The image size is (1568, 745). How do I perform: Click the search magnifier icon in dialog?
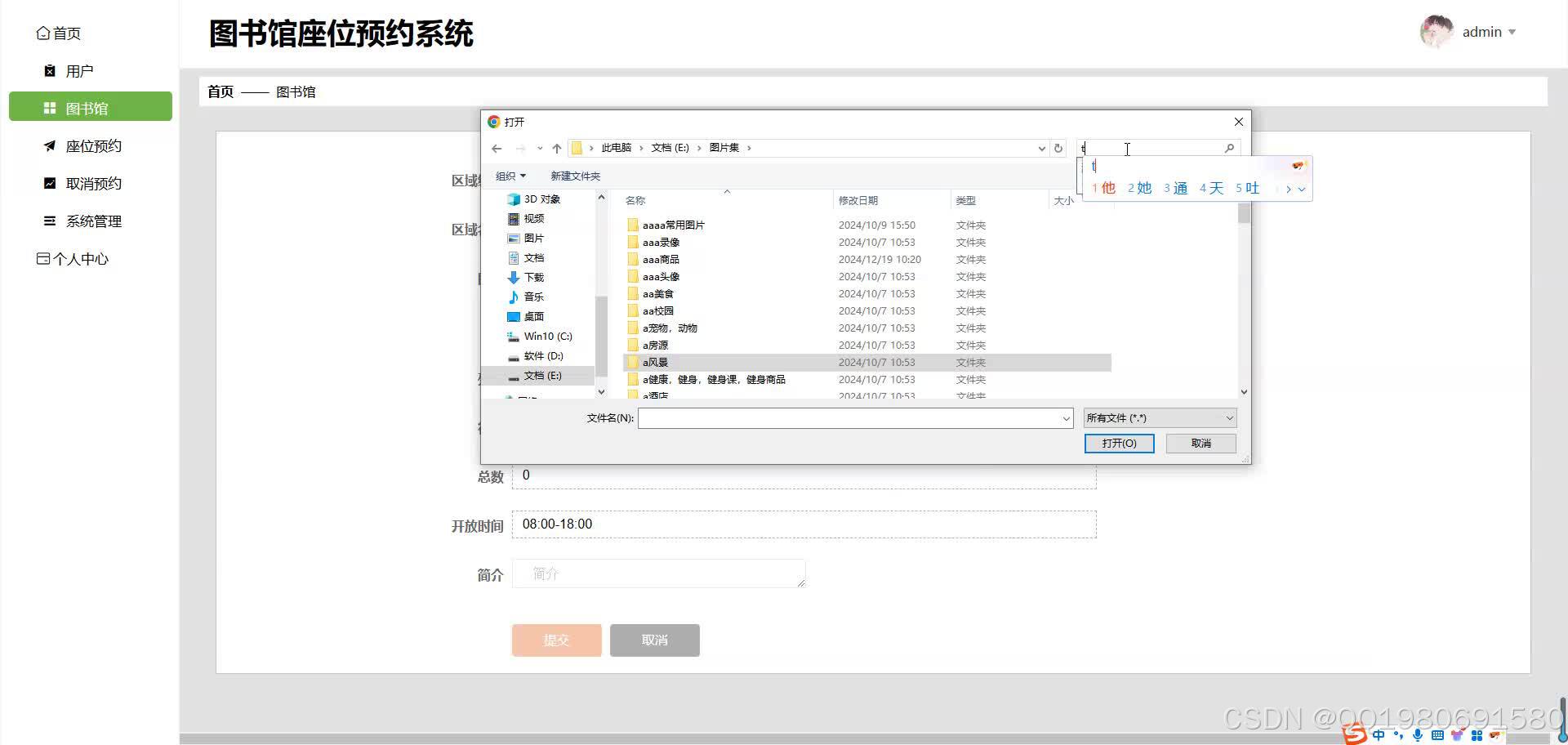1229,148
